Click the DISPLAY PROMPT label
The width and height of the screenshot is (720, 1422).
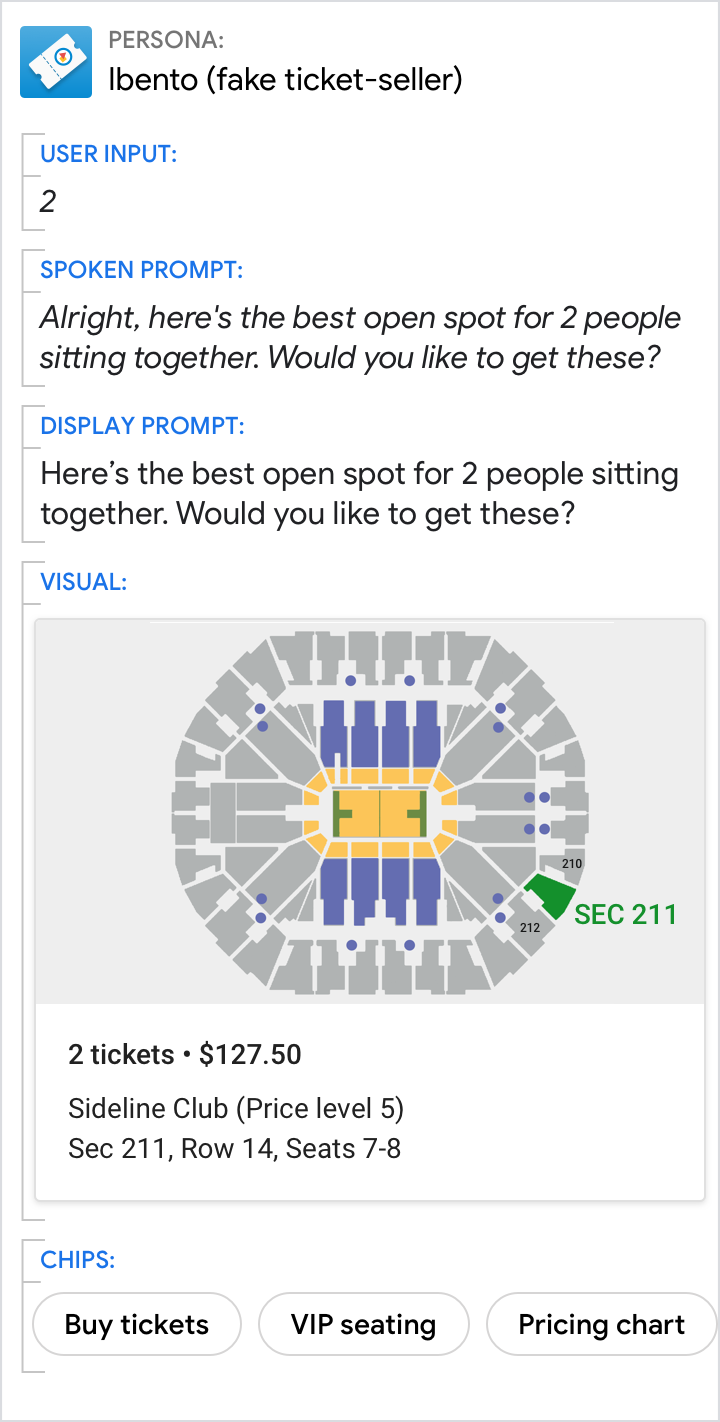tap(140, 426)
